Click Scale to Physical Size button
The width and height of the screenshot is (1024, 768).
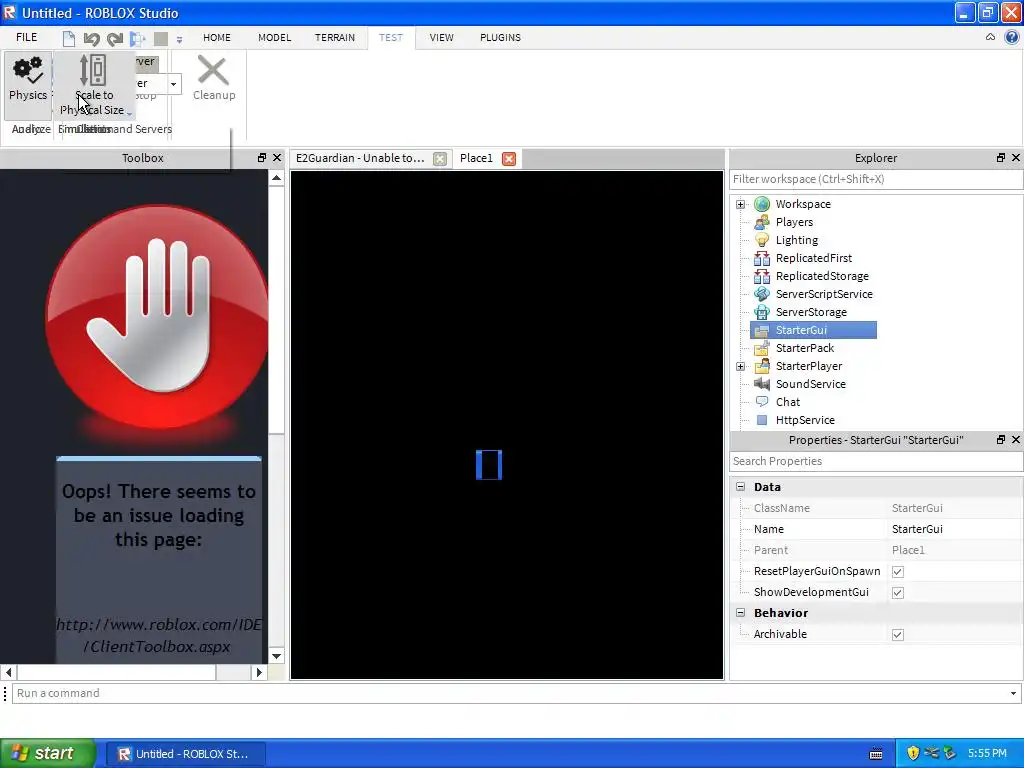point(93,85)
